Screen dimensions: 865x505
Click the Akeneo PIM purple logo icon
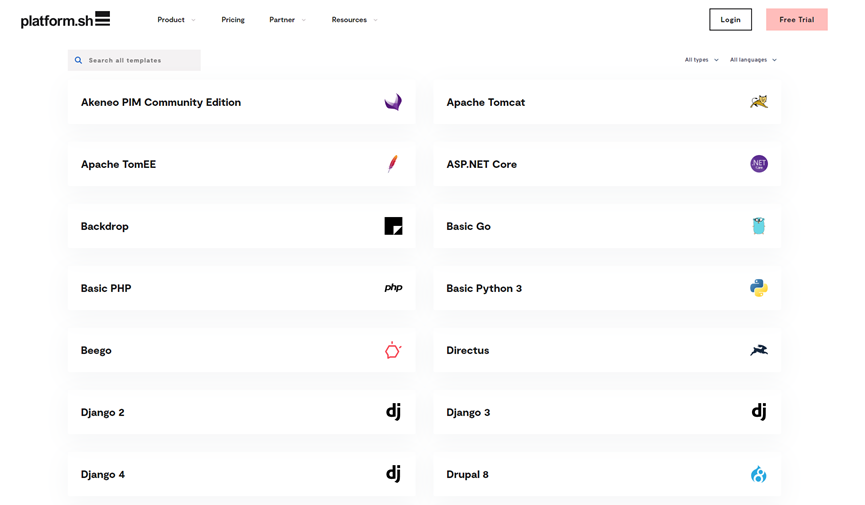[x=393, y=102]
